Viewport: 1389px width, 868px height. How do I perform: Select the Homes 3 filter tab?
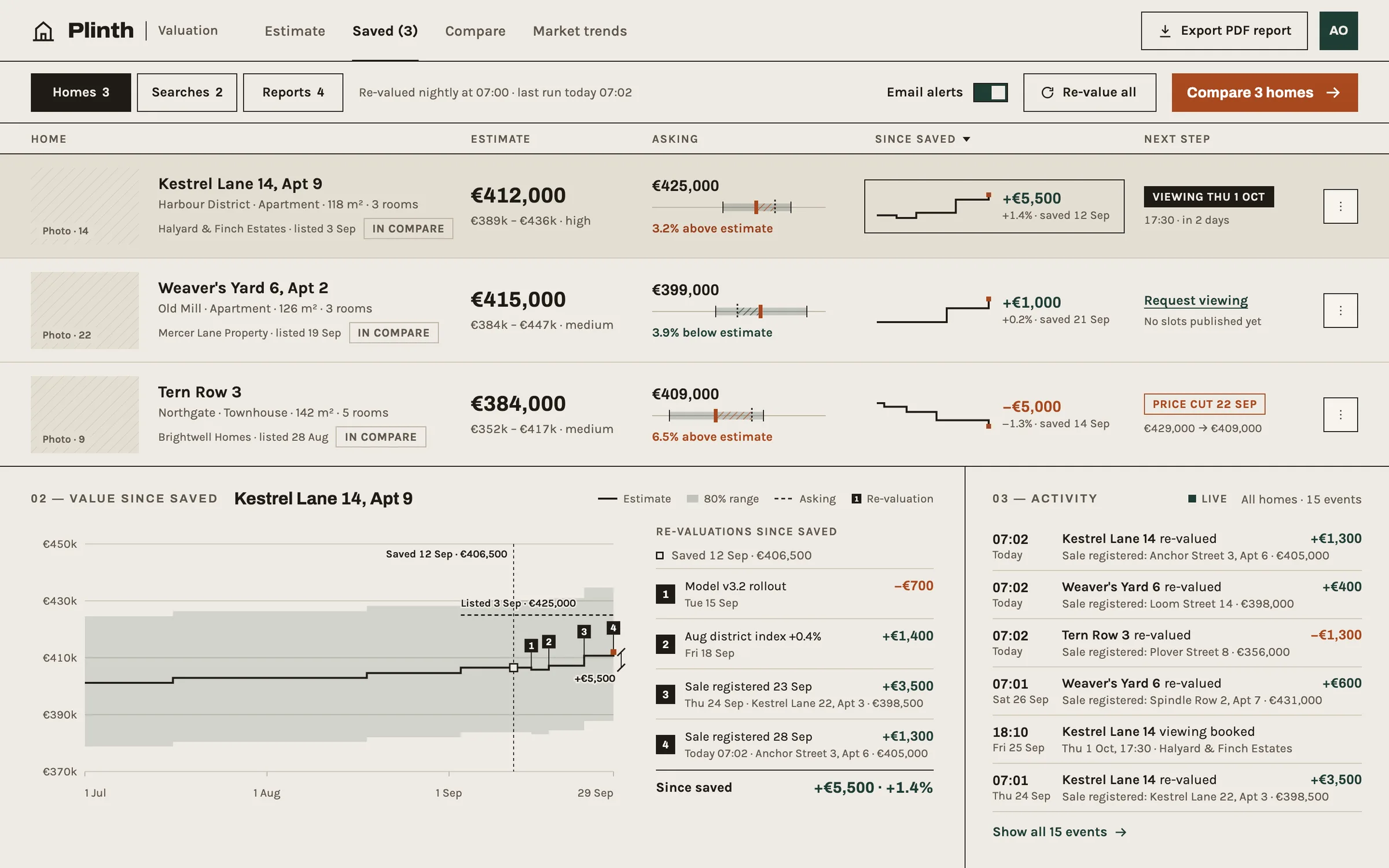pos(81,93)
